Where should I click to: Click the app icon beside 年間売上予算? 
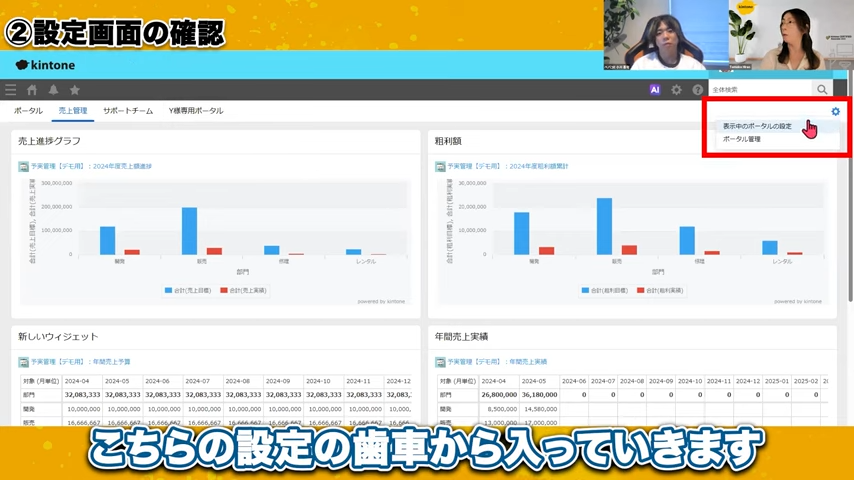pyautogui.click(x=23, y=362)
